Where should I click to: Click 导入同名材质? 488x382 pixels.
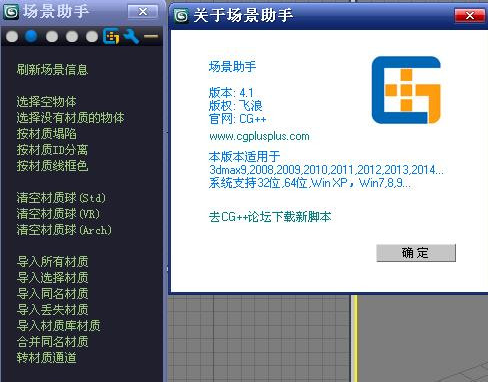click(x=52, y=294)
